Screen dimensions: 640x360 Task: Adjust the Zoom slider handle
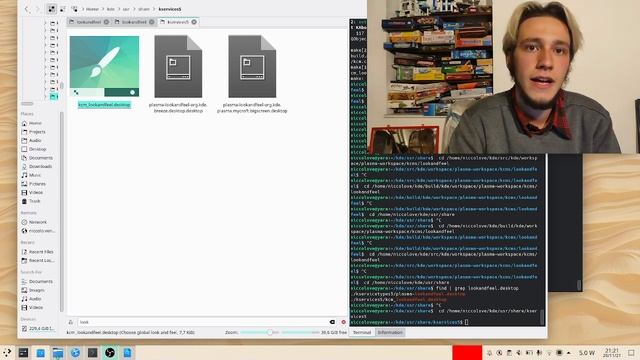point(270,332)
